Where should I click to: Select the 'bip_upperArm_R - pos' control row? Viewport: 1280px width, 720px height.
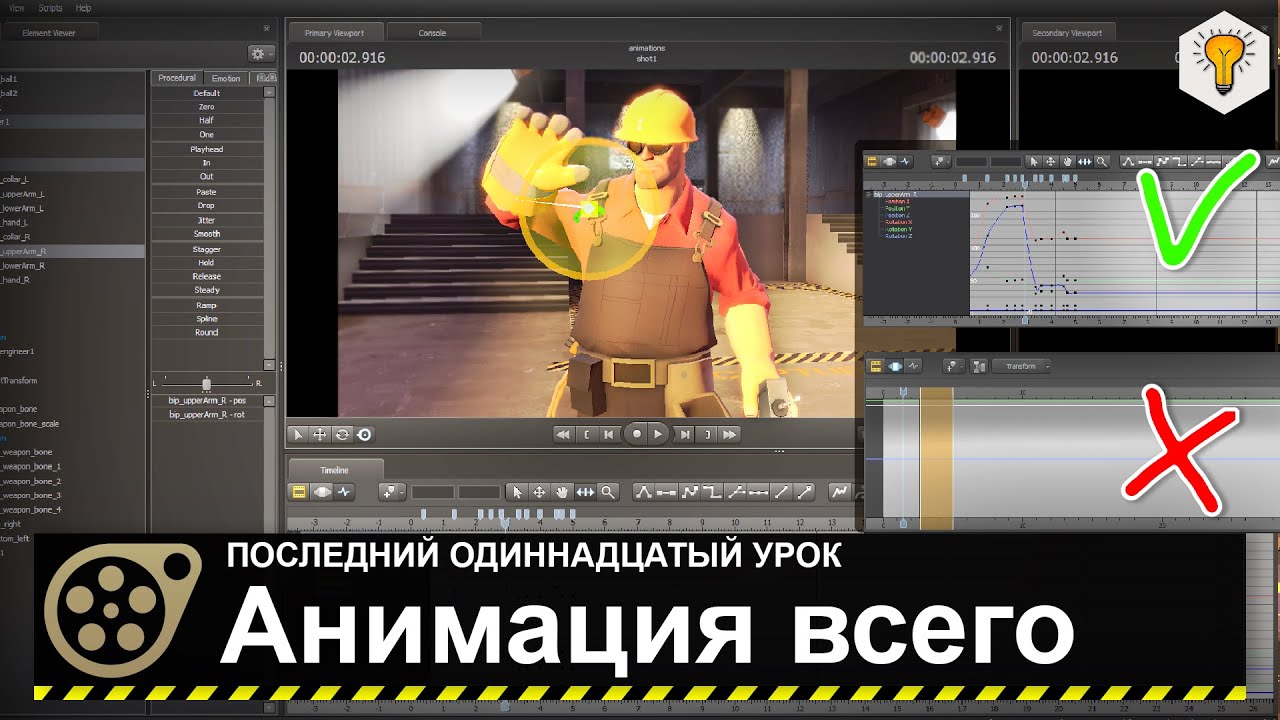coord(206,400)
